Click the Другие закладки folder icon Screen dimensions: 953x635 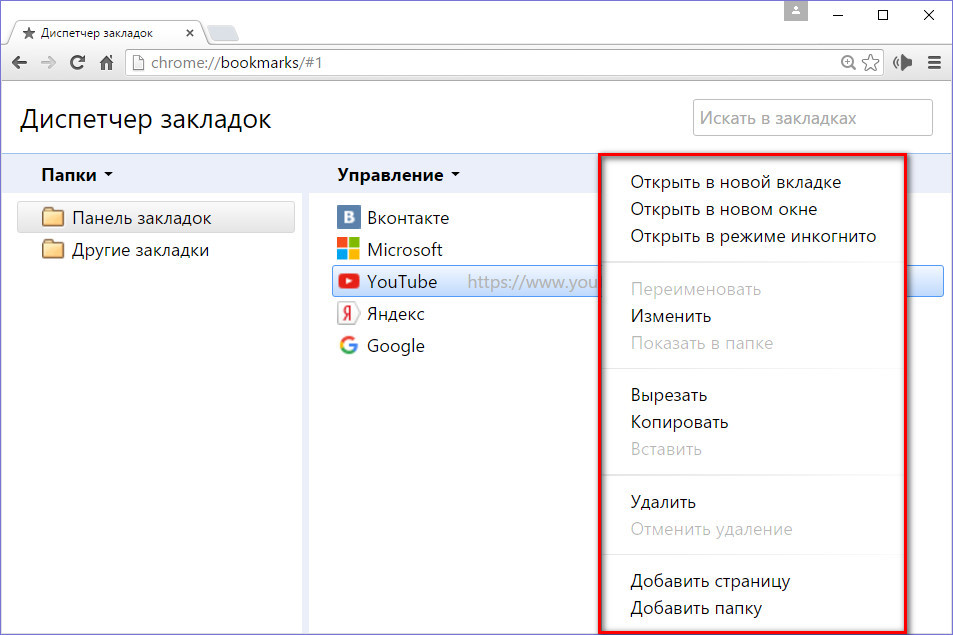coord(53,249)
